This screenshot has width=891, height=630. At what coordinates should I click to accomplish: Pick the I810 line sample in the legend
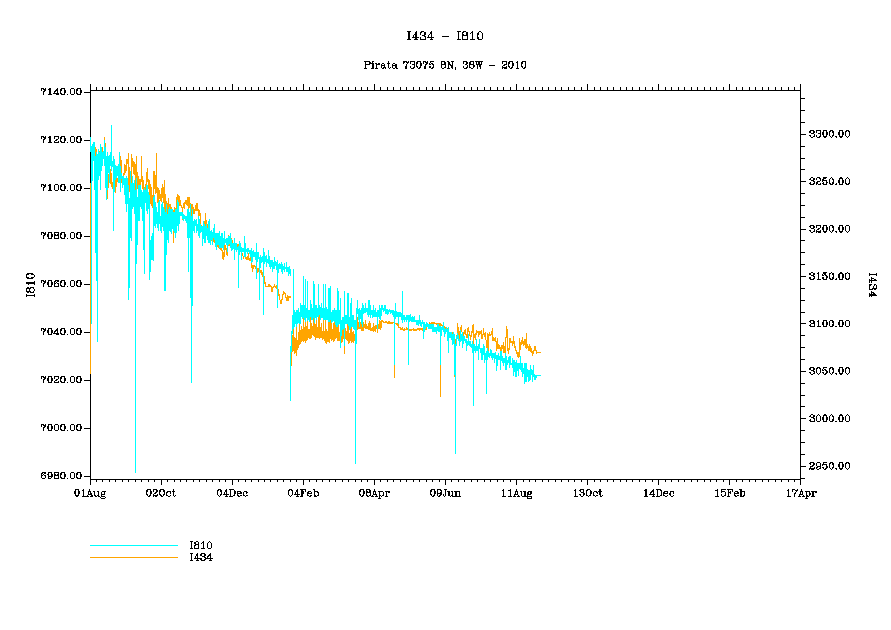point(133,545)
